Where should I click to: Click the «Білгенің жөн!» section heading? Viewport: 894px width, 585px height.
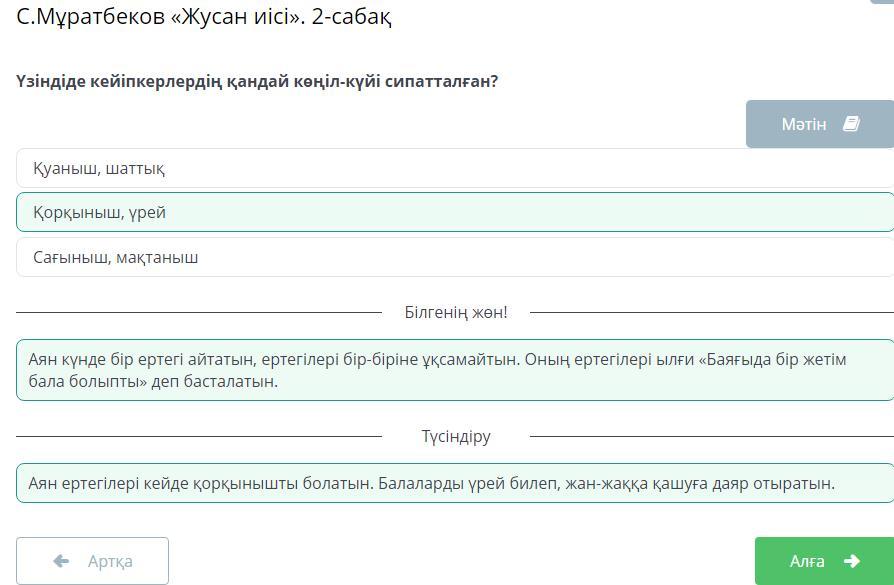click(456, 312)
